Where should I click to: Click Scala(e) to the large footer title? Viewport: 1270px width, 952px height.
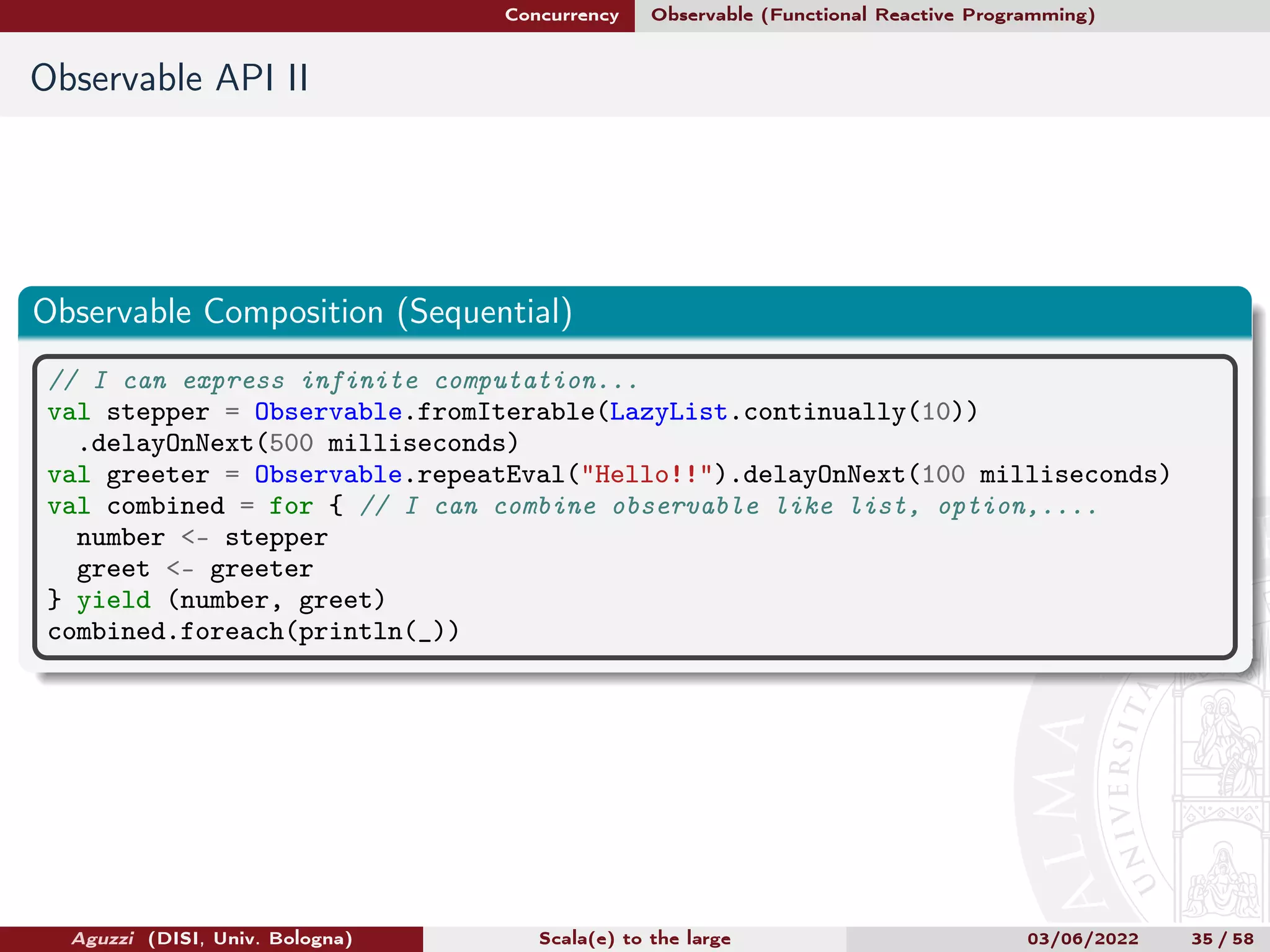(634, 938)
